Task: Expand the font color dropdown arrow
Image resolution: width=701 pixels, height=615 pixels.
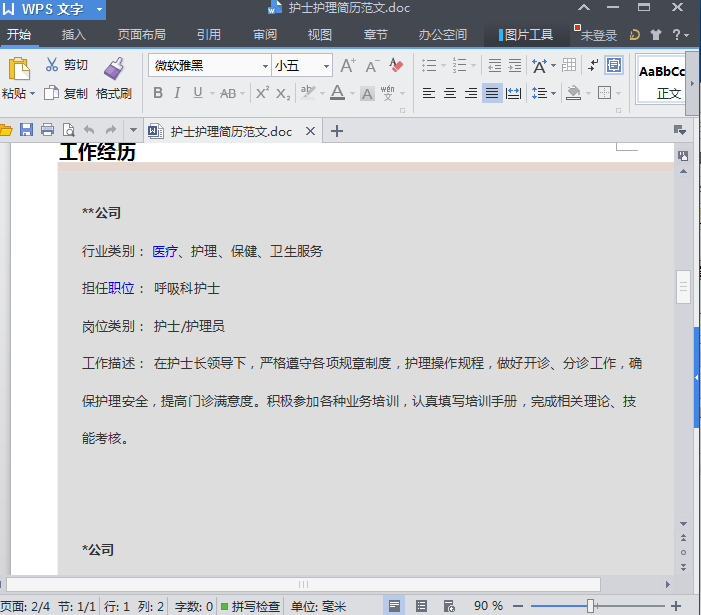Action: point(352,93)
